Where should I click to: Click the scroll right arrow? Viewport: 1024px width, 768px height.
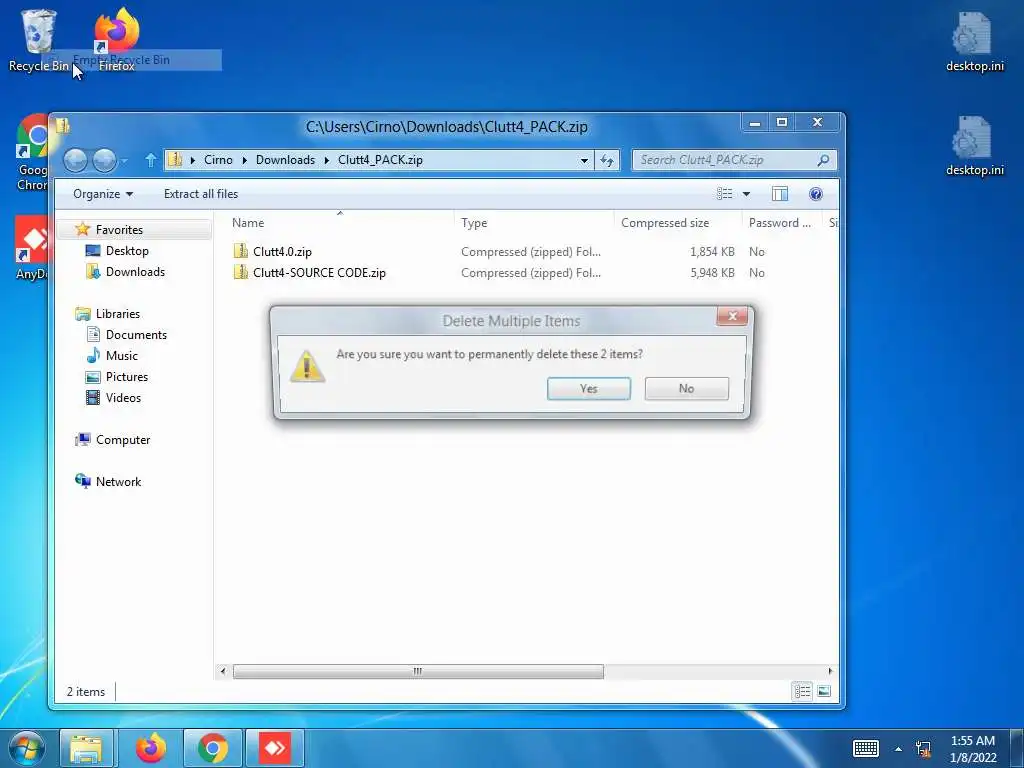coord(830,671)
